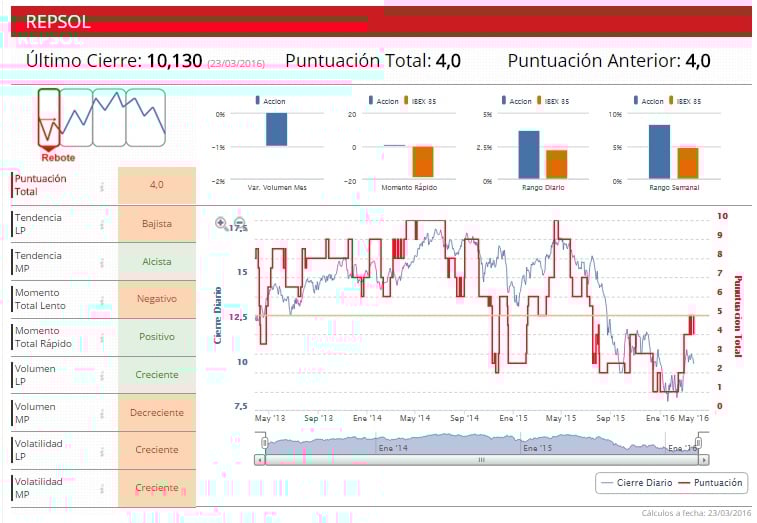Click the Volumen MP row label
This screenshot has height=523, width=757.
coord(35,413)
